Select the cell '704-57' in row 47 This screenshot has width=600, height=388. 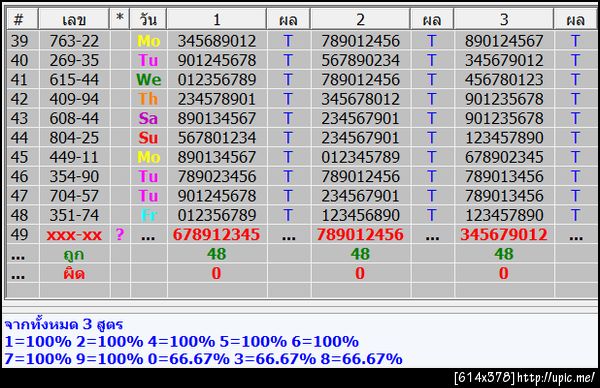click(74, 196)
